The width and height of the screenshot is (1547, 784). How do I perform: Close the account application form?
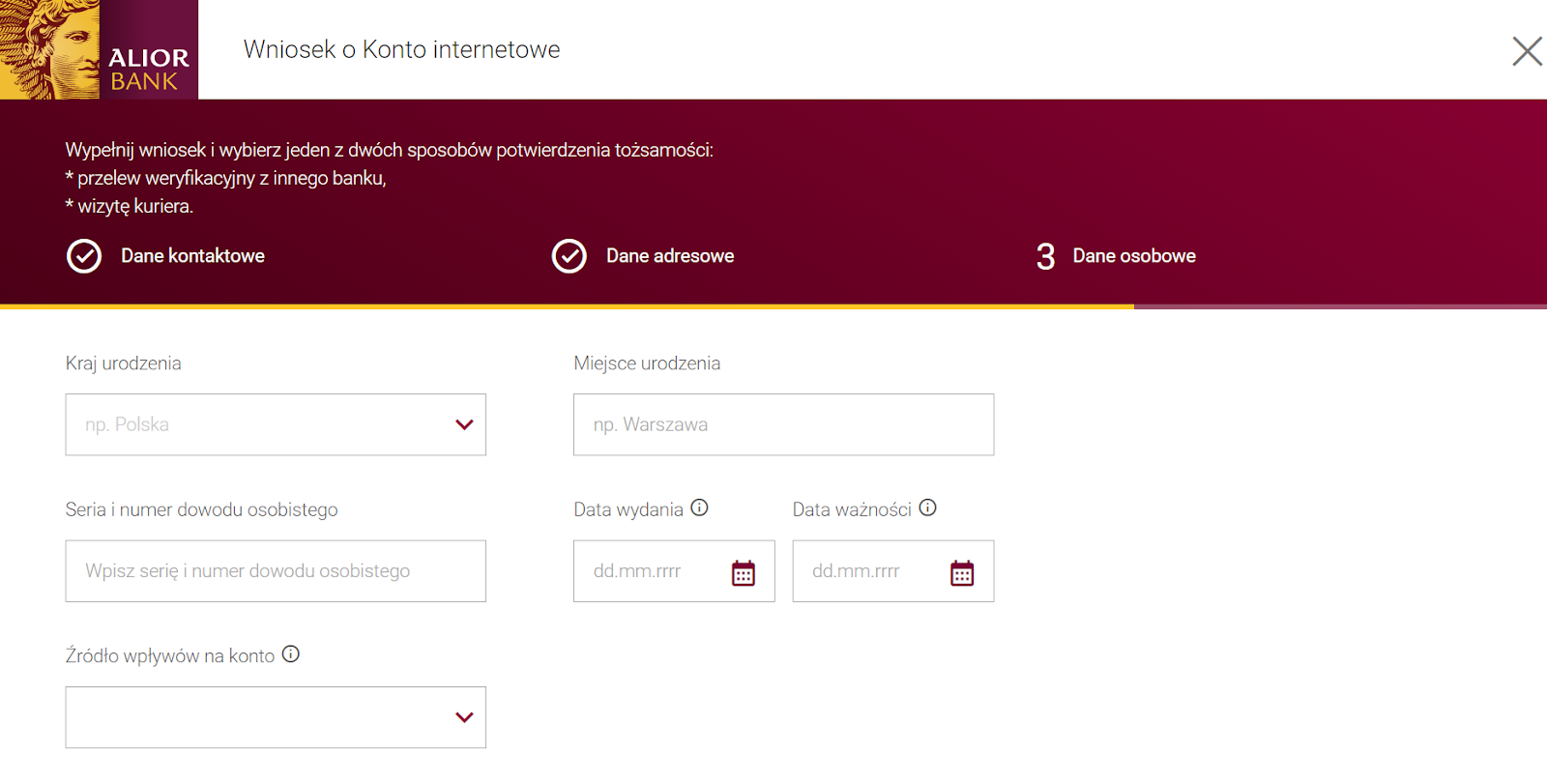(x=1527, y=51)
